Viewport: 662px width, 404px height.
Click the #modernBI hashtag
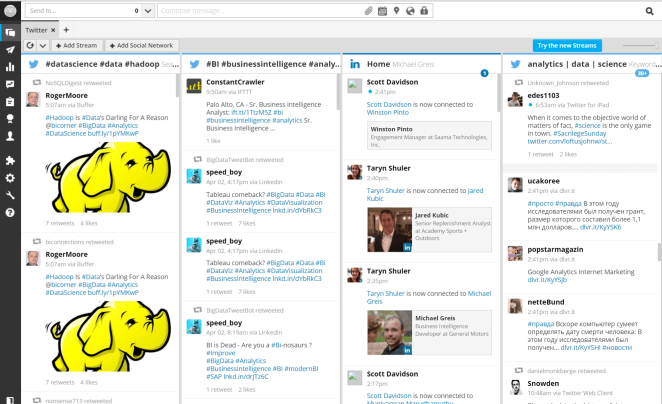[x=301, y=369]
